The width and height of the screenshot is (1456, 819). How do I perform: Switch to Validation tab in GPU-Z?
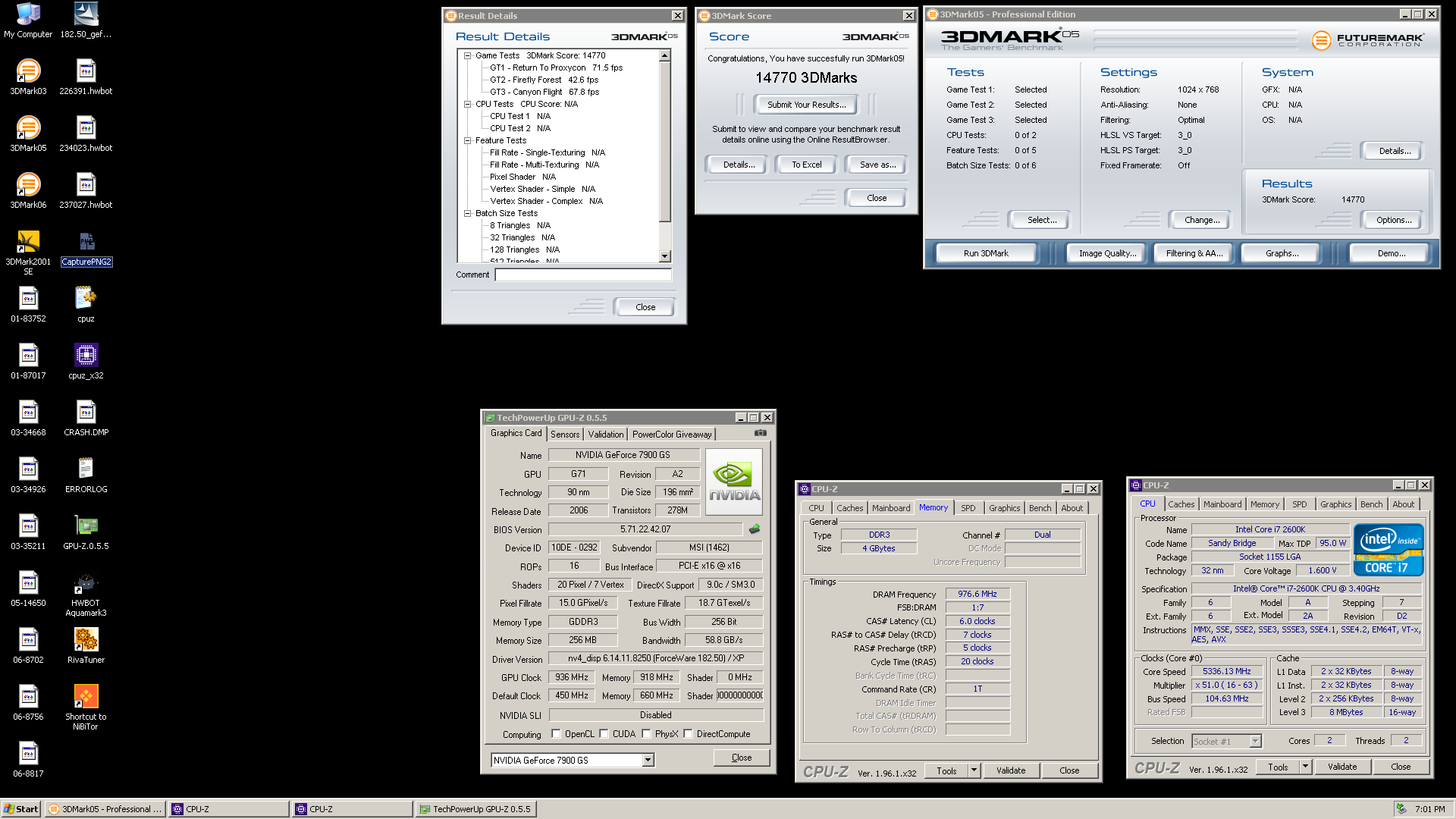pyautogui.click(x=606, y=435)
